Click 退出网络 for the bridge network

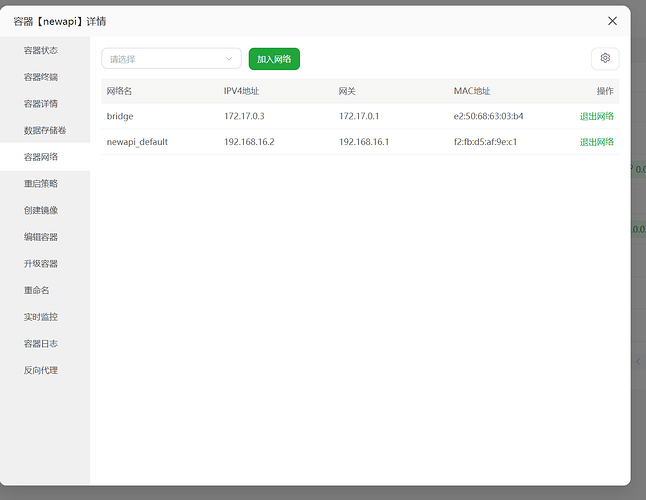pos(597,116)
